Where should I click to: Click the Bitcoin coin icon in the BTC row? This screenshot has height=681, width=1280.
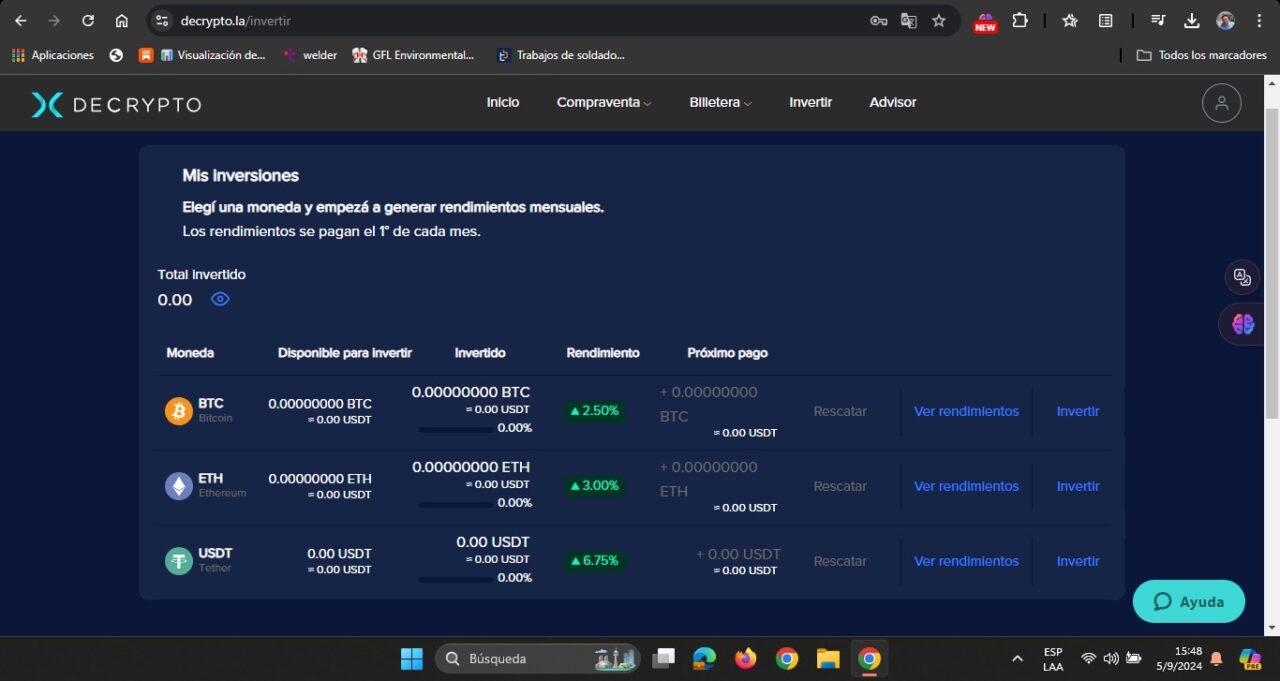coord(178,410)
